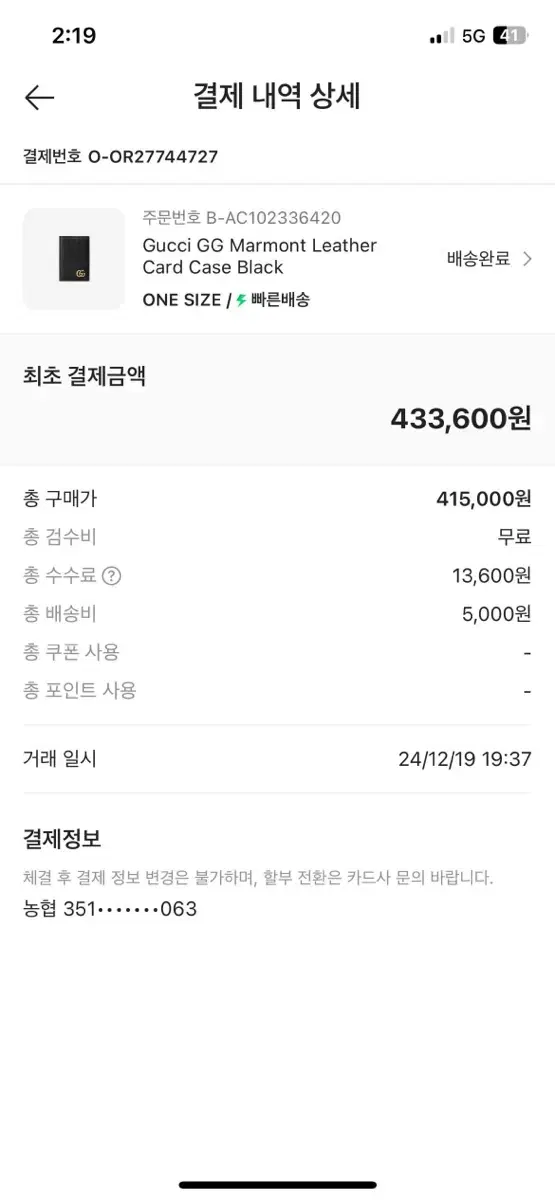The height and width of the screenshot is (1200, 555).
Task: Open the 총 수수료 help question-mark icon
Action: click(112, 576)
